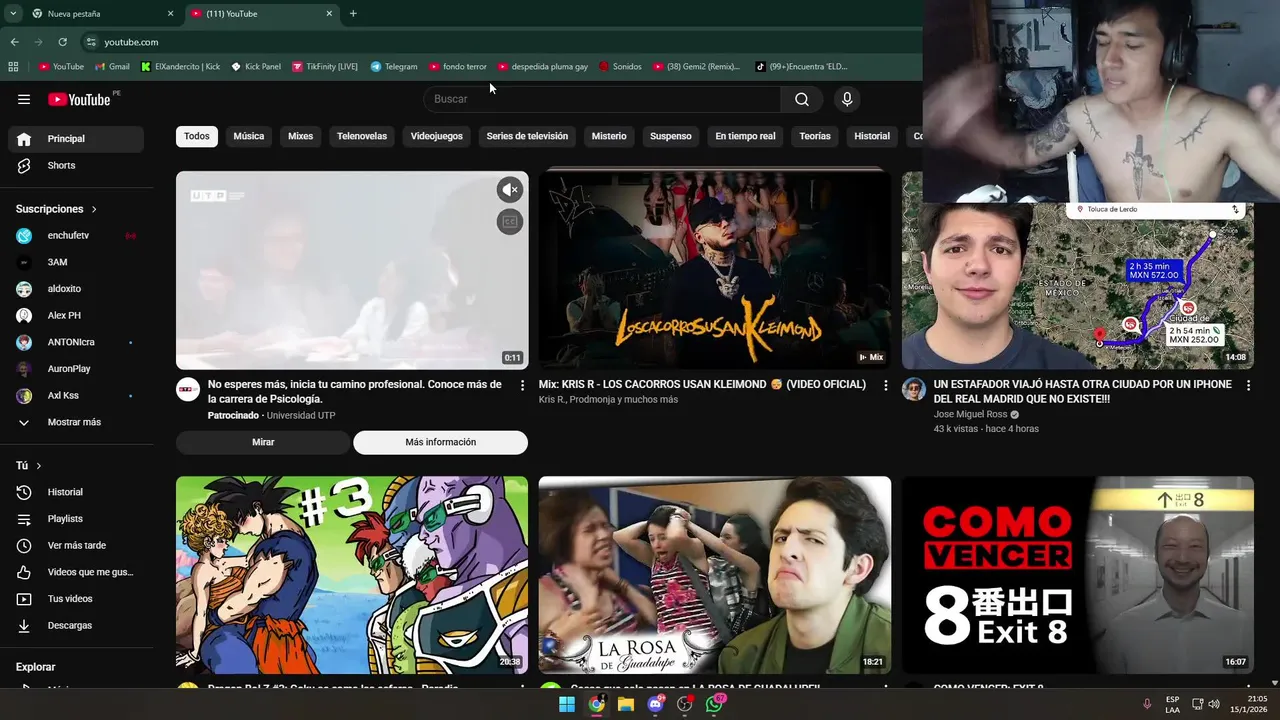Open Videos que me gustan list
This screenshot has height=720, width=1280.
[x=76, y=572]
